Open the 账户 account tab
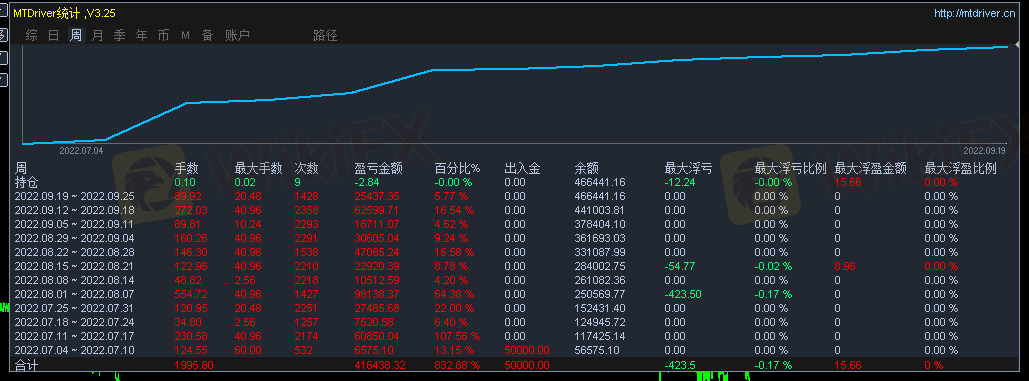This screenshot has height=381, width=1029. tap(238, 35)
